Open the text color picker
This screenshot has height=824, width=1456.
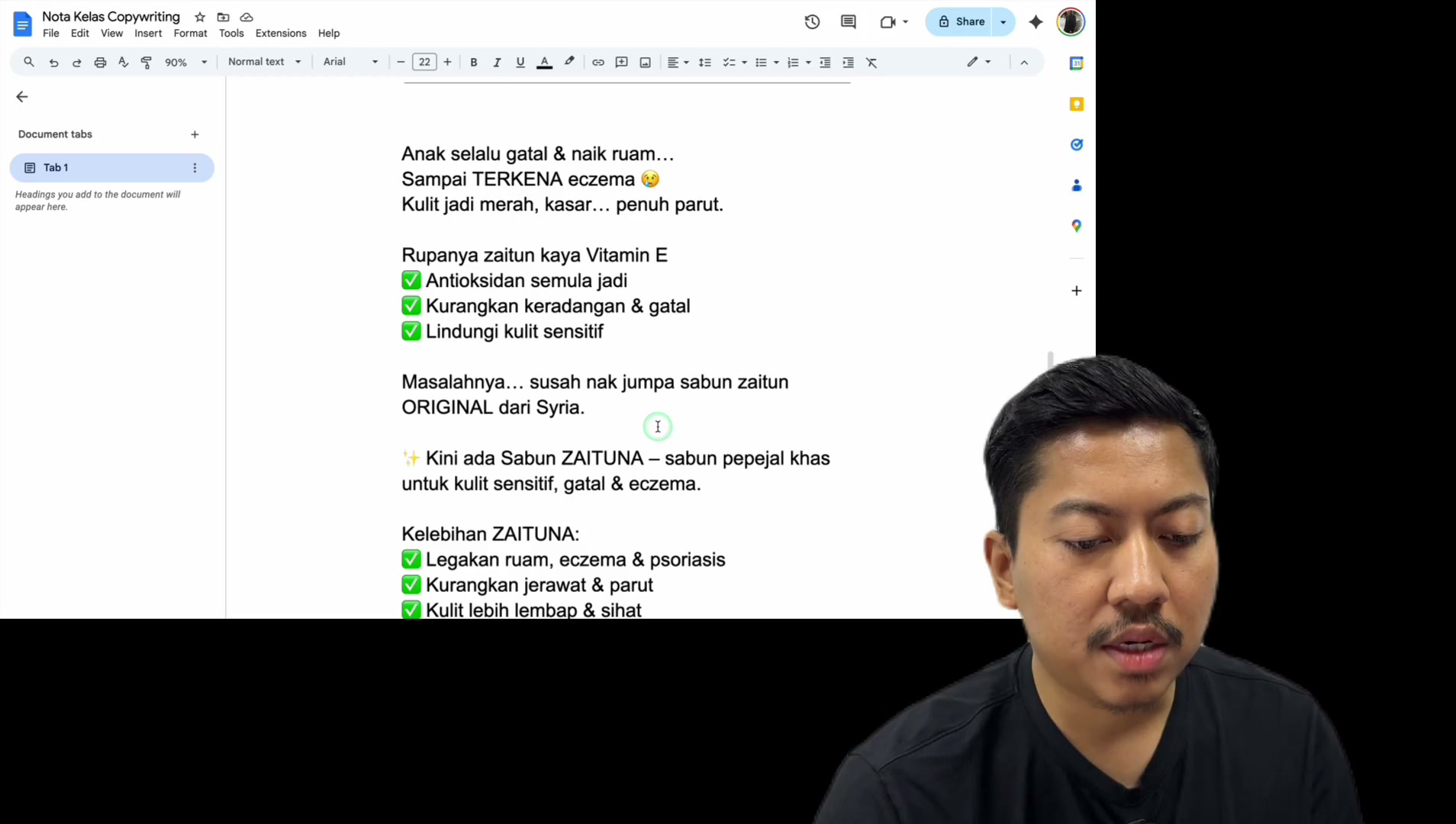tap(544, 63)
